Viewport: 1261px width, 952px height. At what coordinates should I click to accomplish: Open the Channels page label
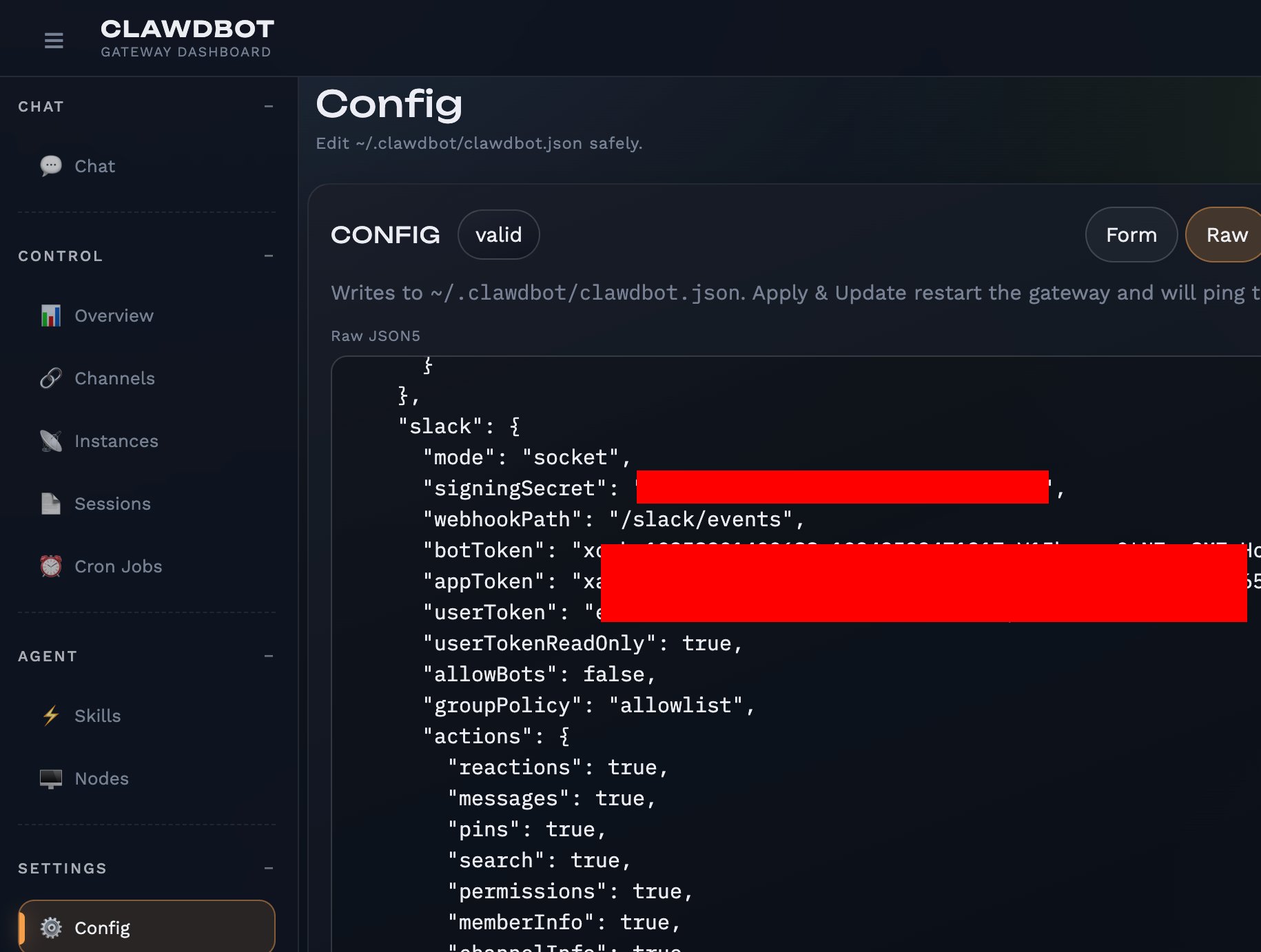pyautogui.click(x=115, y=378)
